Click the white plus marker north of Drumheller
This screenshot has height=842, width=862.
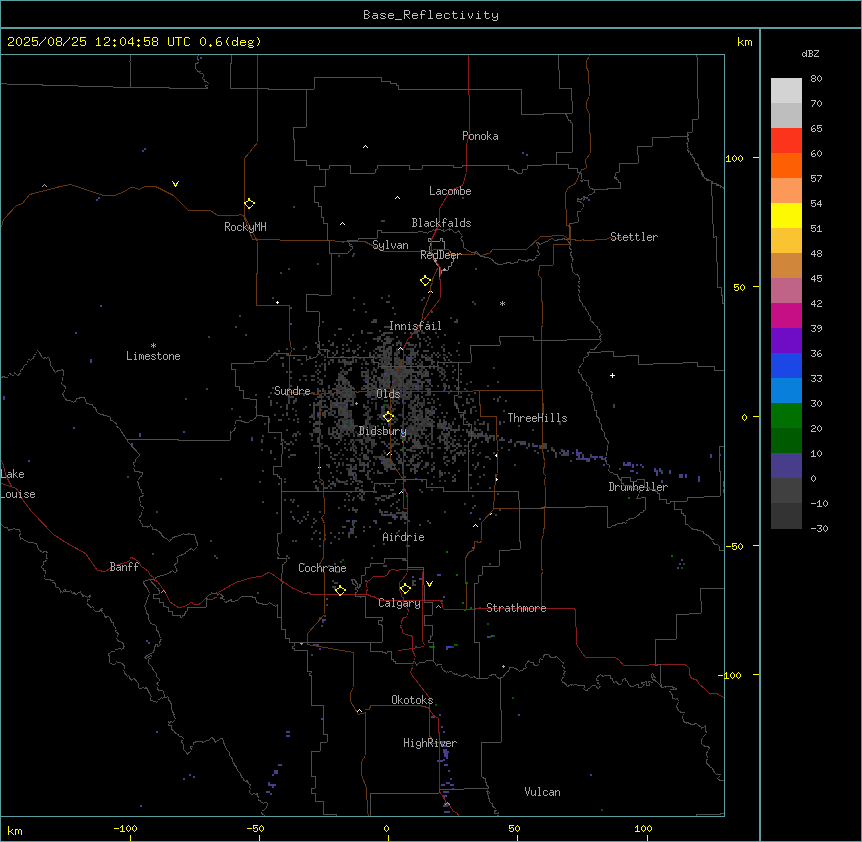tap(612, 375)
